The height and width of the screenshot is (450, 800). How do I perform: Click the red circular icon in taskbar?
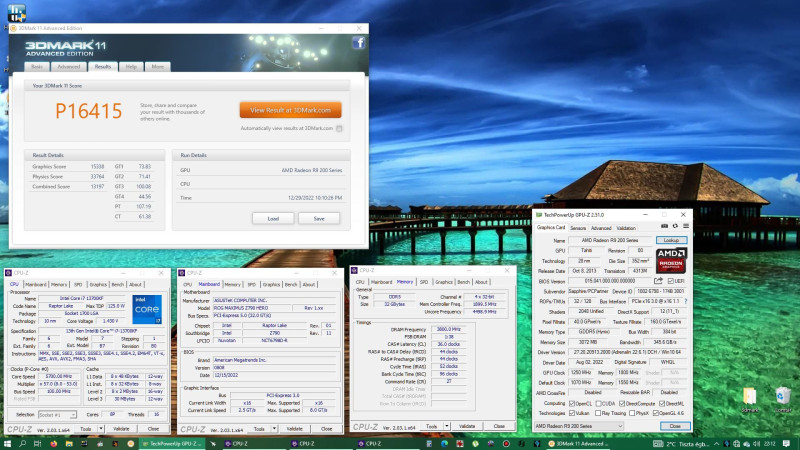pos(506,444)
